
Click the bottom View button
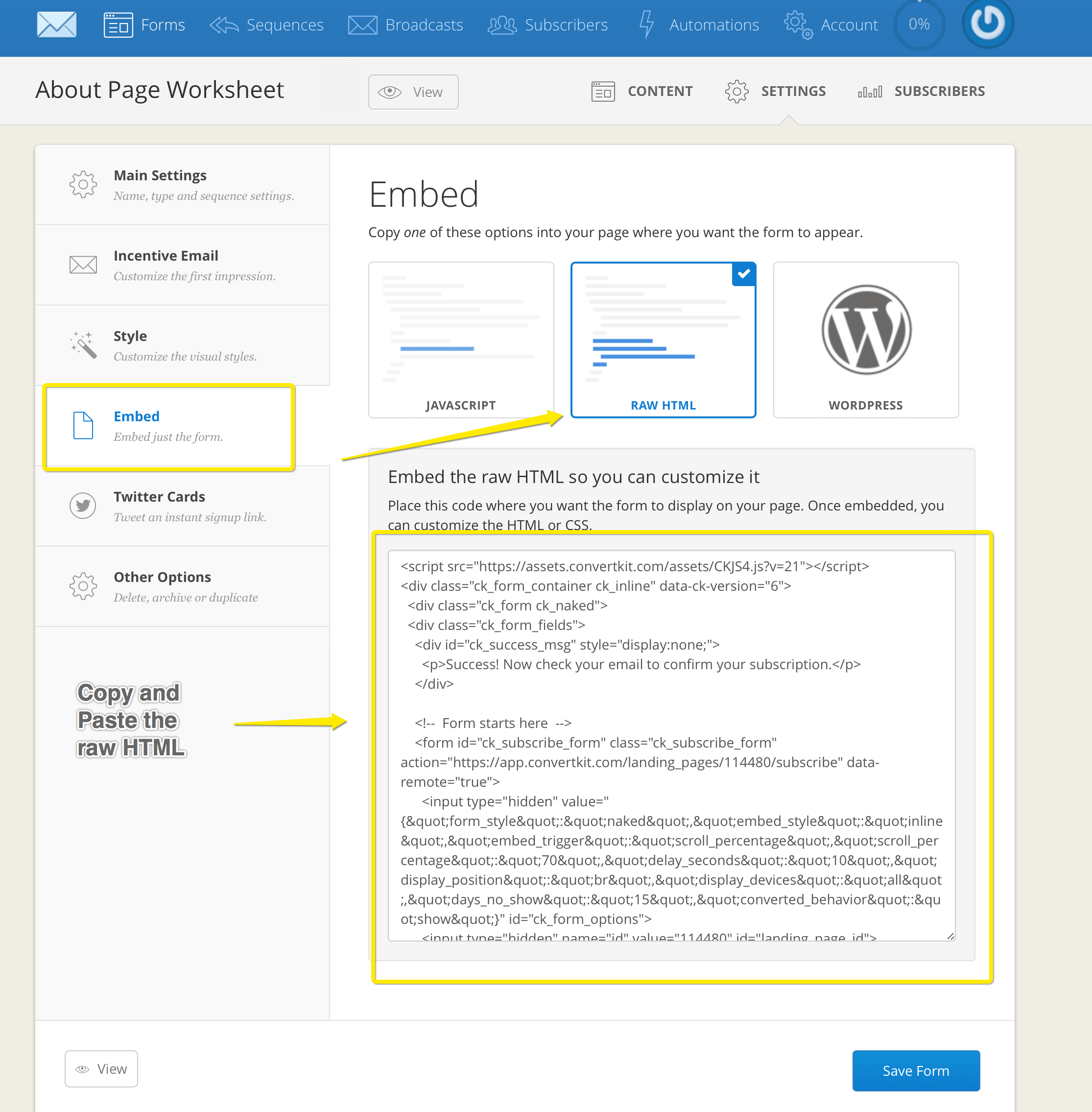pos(101,1068)
